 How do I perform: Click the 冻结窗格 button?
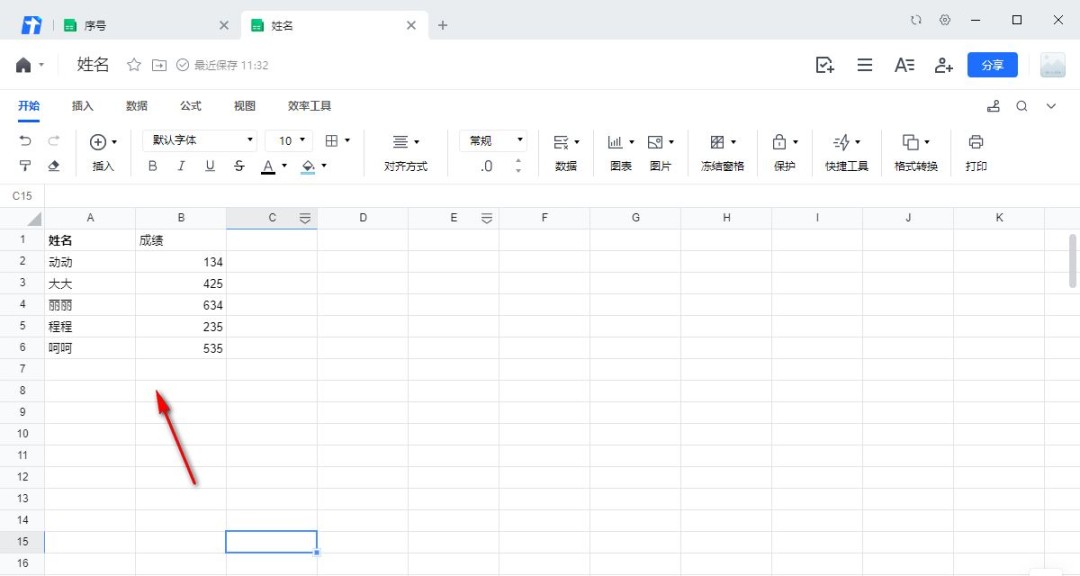(722, 150)
